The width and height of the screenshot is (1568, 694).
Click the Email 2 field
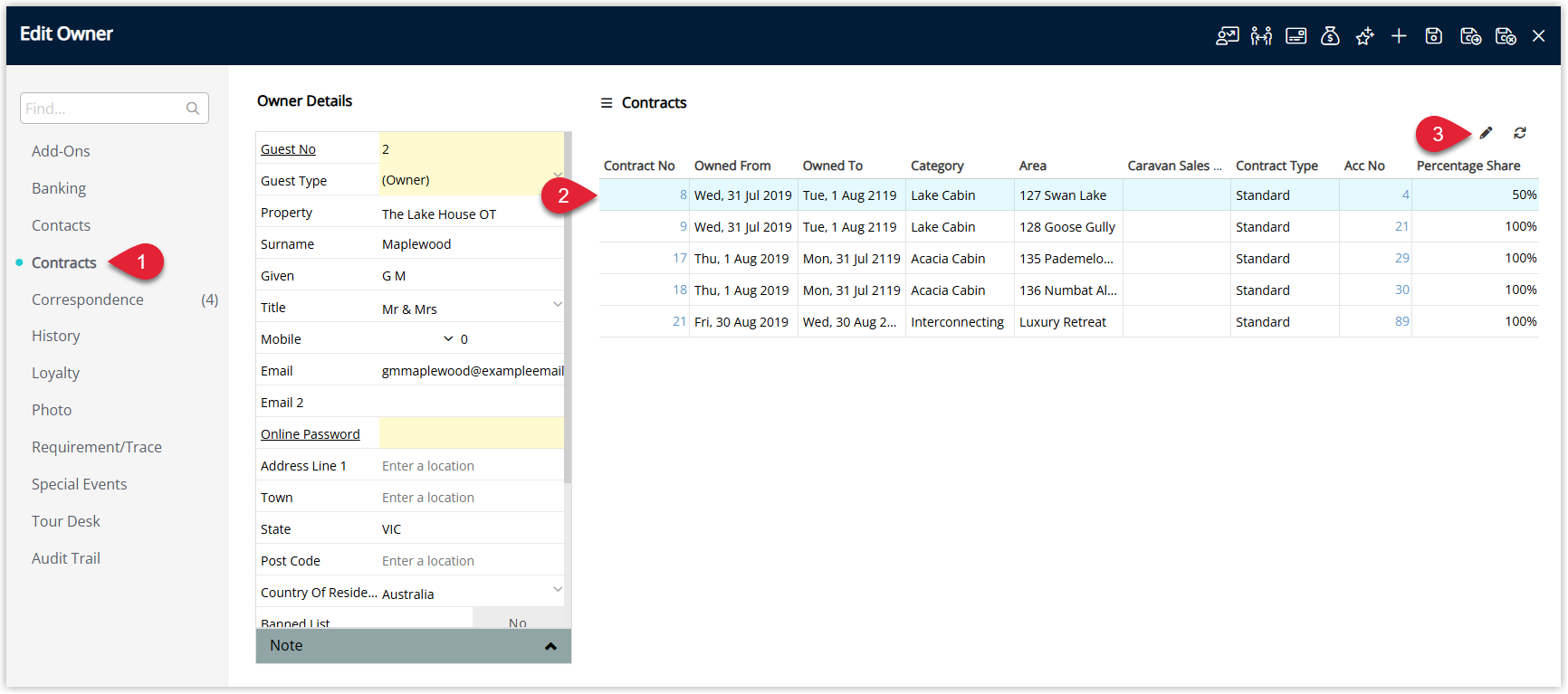471,403
